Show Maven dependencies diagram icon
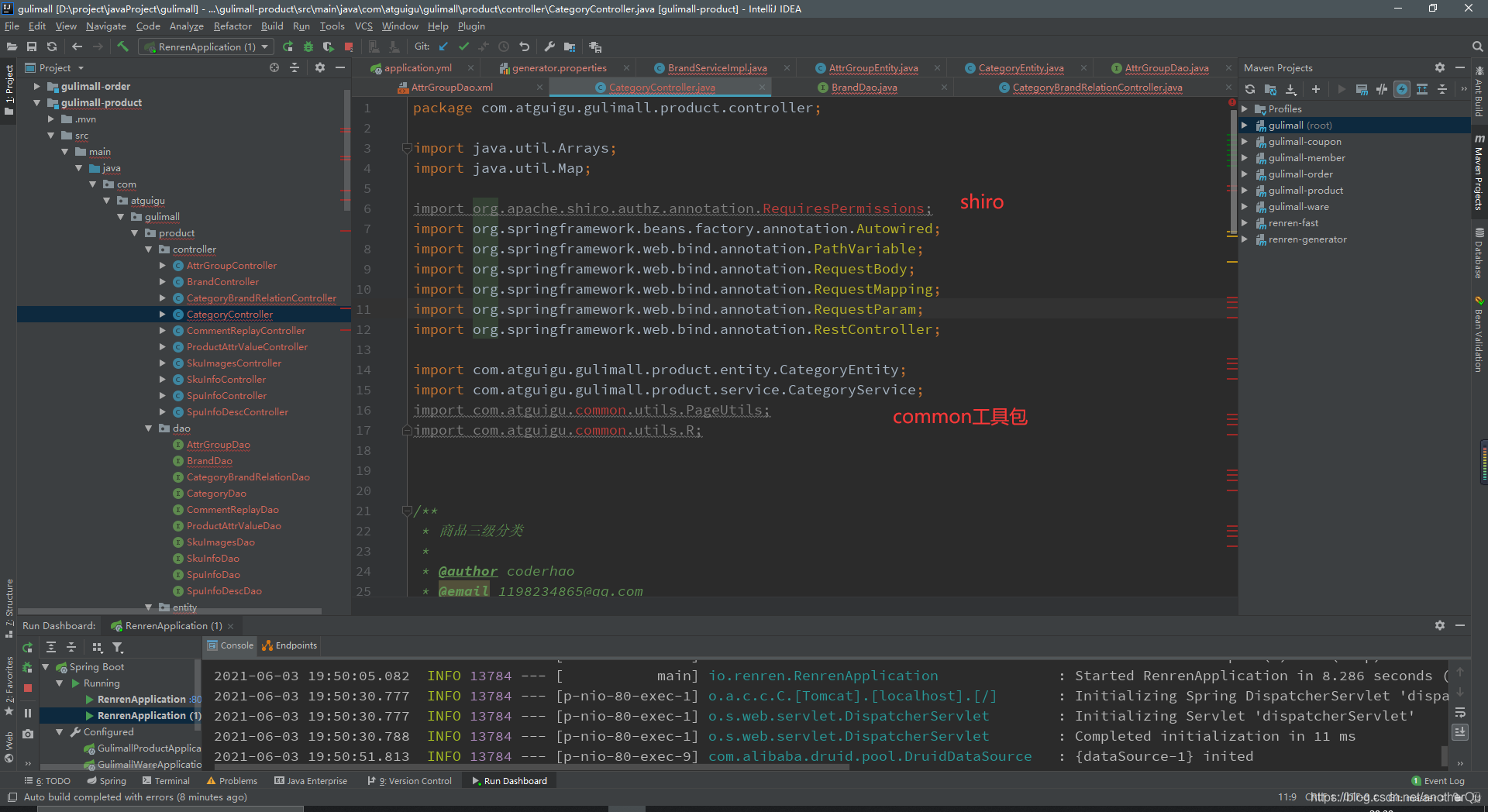 (x=1422, y=89)
